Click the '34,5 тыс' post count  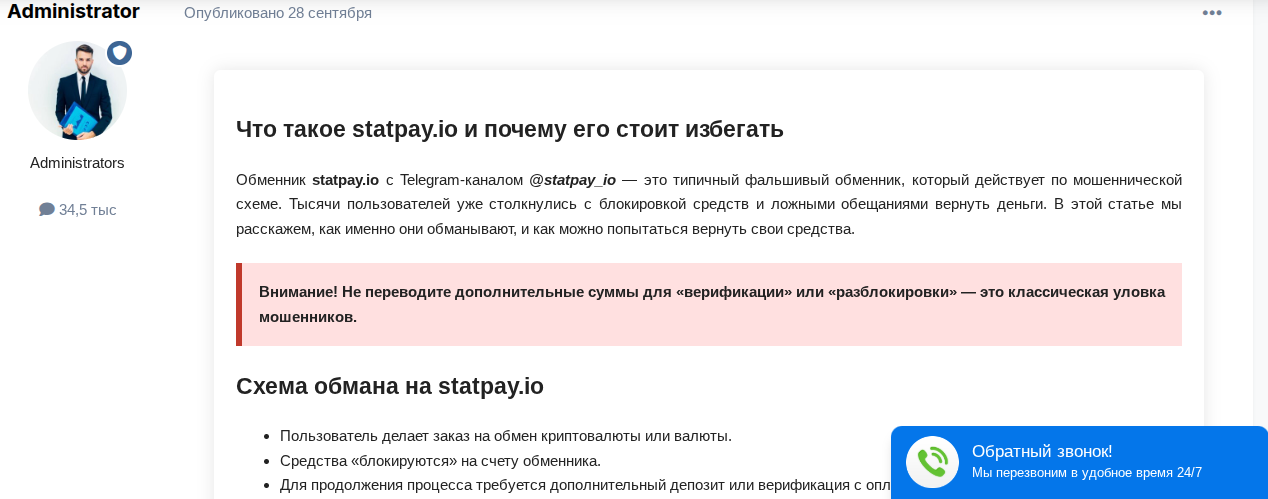point(87,210)
